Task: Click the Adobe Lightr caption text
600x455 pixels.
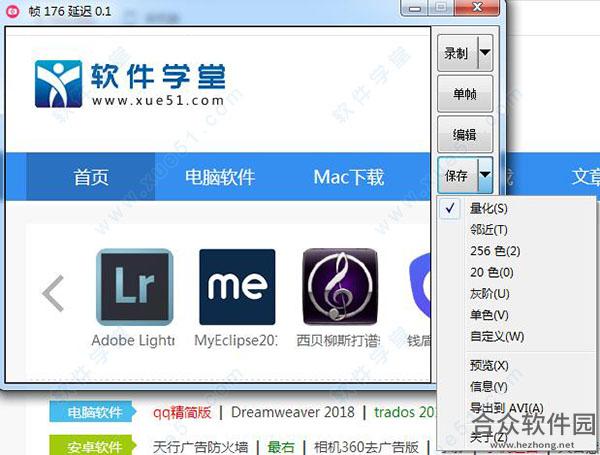Action: pos(133,341)
